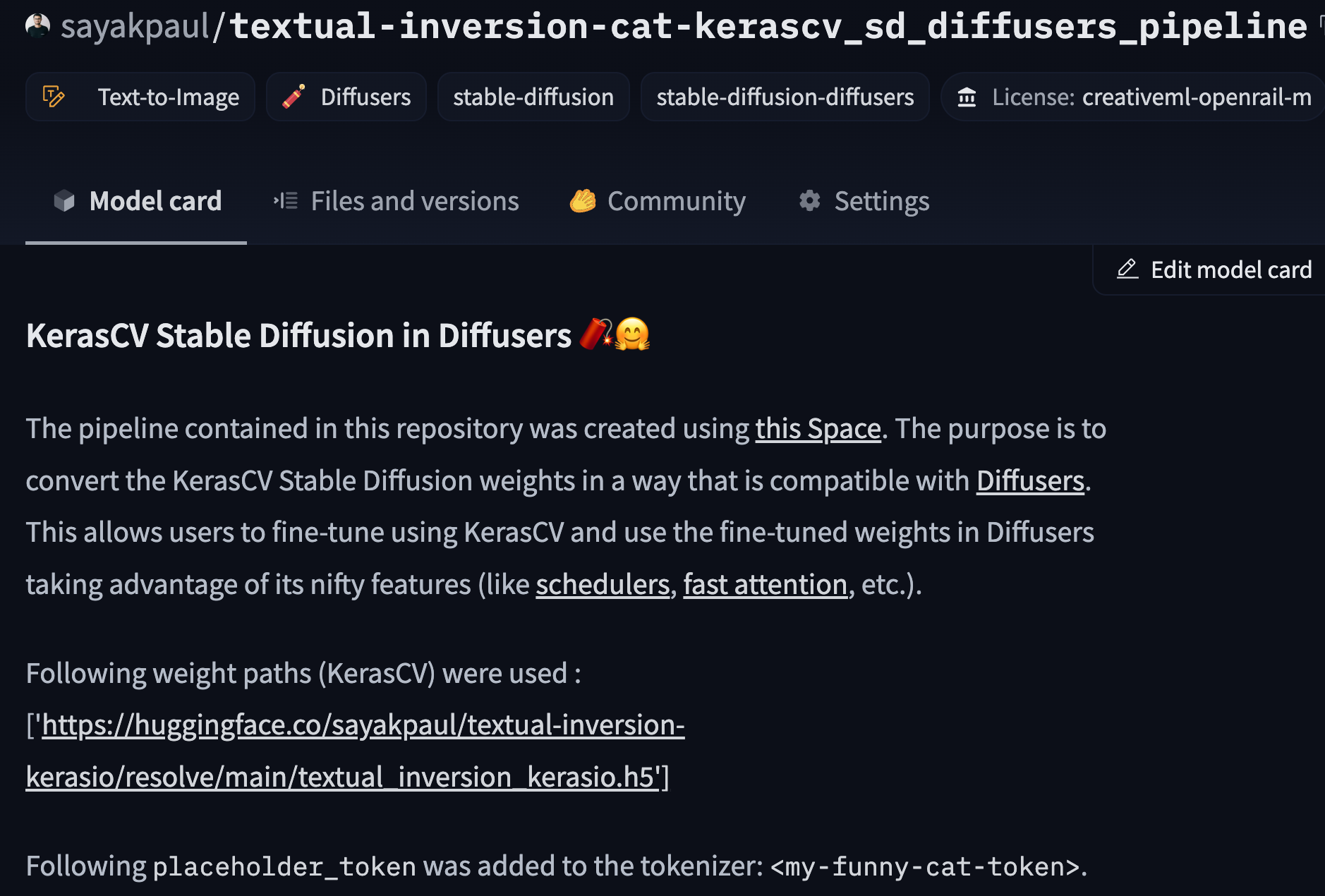
Task: Click the sayakpaul user avatar
Action: (x=37, y=26)
